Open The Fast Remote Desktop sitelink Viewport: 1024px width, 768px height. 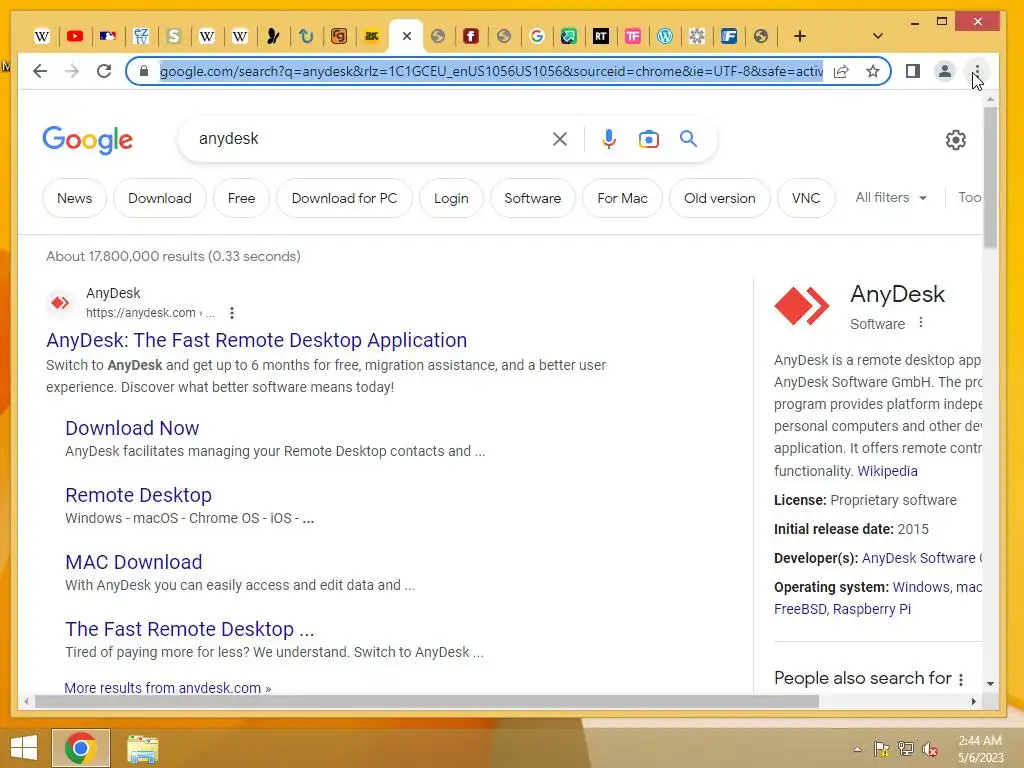(189, 629)
